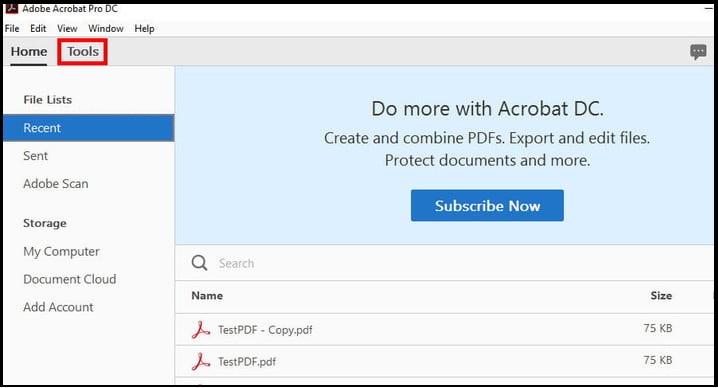718x388 pixels.
Task: Open the Window menu
Action: point(106,28)
